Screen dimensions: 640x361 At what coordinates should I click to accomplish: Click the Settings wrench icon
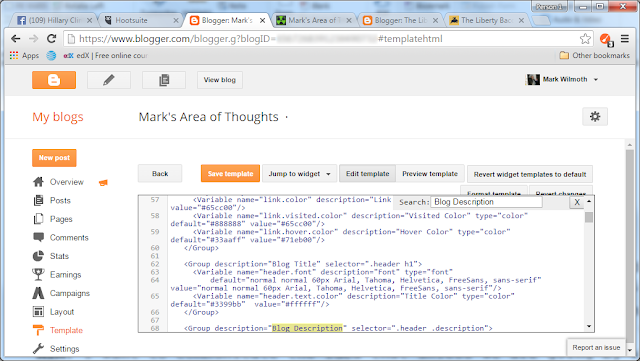[38, 348]
